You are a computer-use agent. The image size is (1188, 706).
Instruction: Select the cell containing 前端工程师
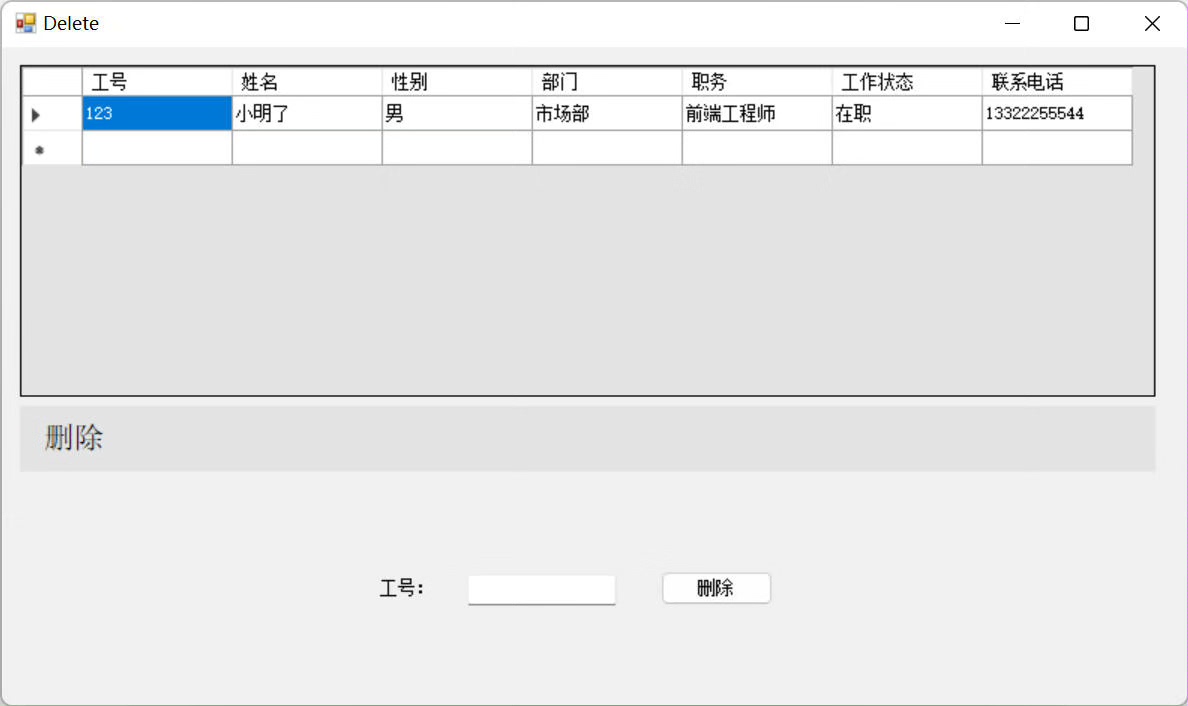point(757,114)
